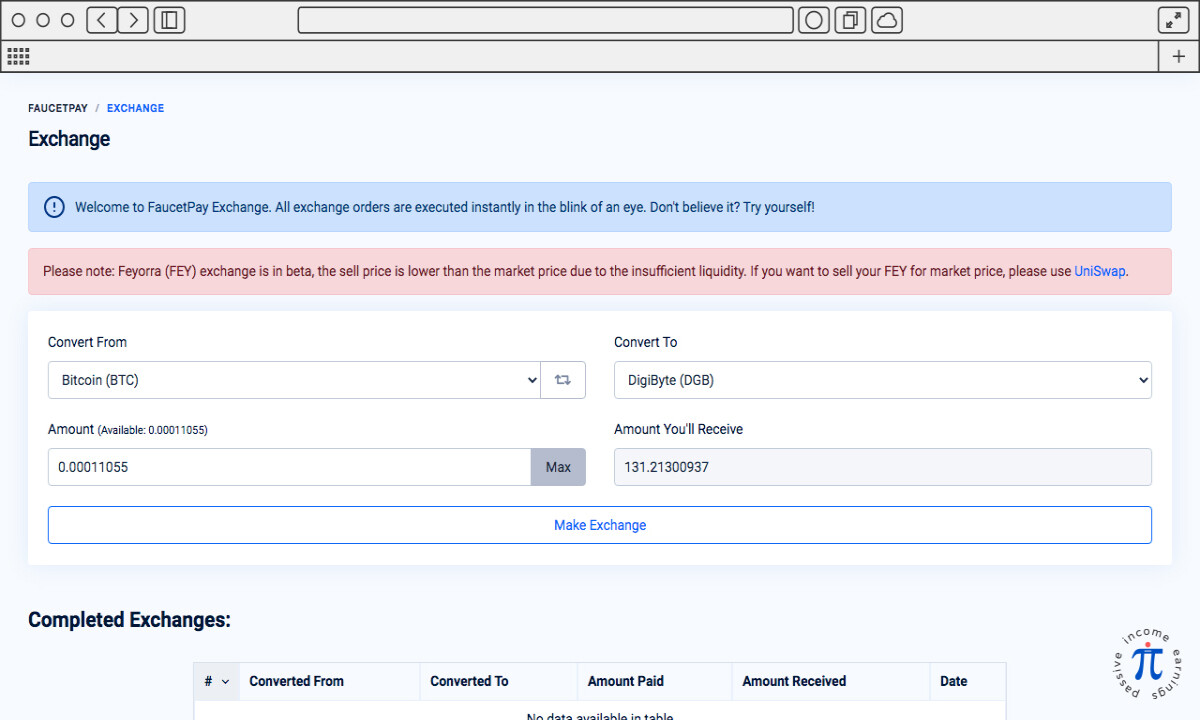The image size is (1200, 720).
Task: Click the fullscreen expand arrows icon
Action: coord(1173,20)
